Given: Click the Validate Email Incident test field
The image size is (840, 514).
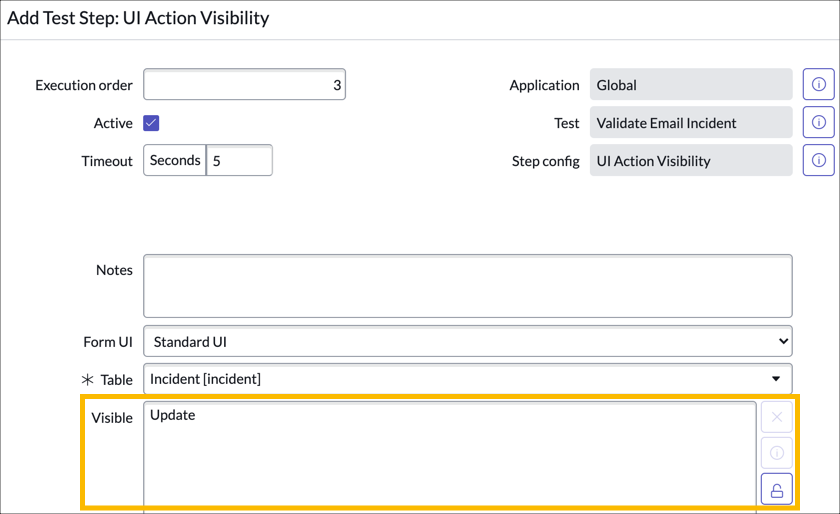Looking at the screenshot, I should click(690, 123).
